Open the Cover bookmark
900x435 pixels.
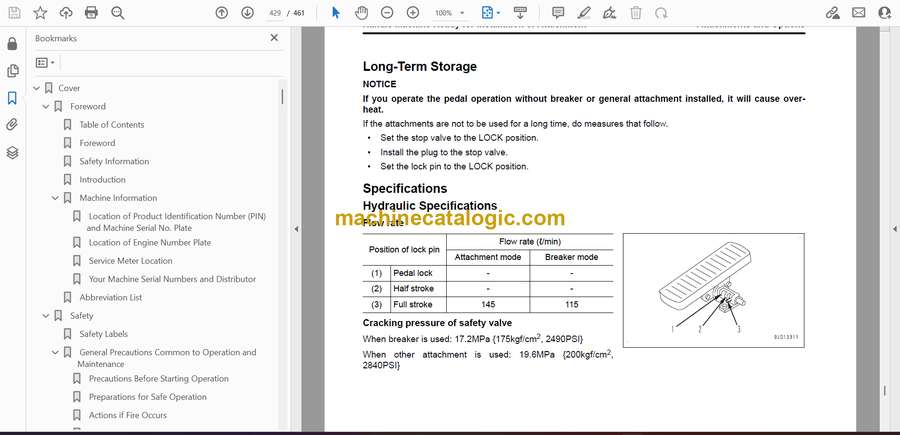click(69, 88)
